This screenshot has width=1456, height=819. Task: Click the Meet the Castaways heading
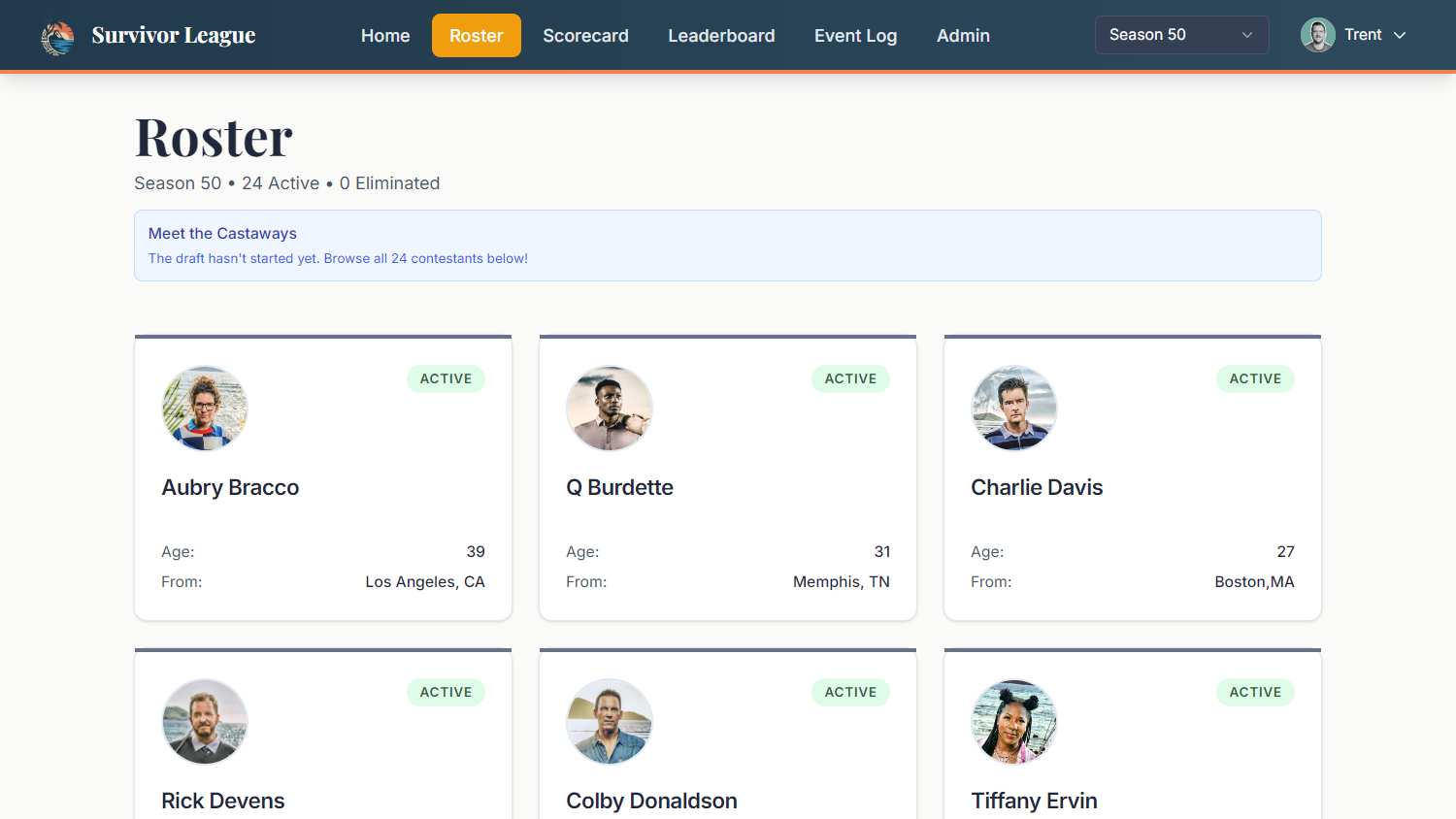pyautogui.click(x=222, y=233)
